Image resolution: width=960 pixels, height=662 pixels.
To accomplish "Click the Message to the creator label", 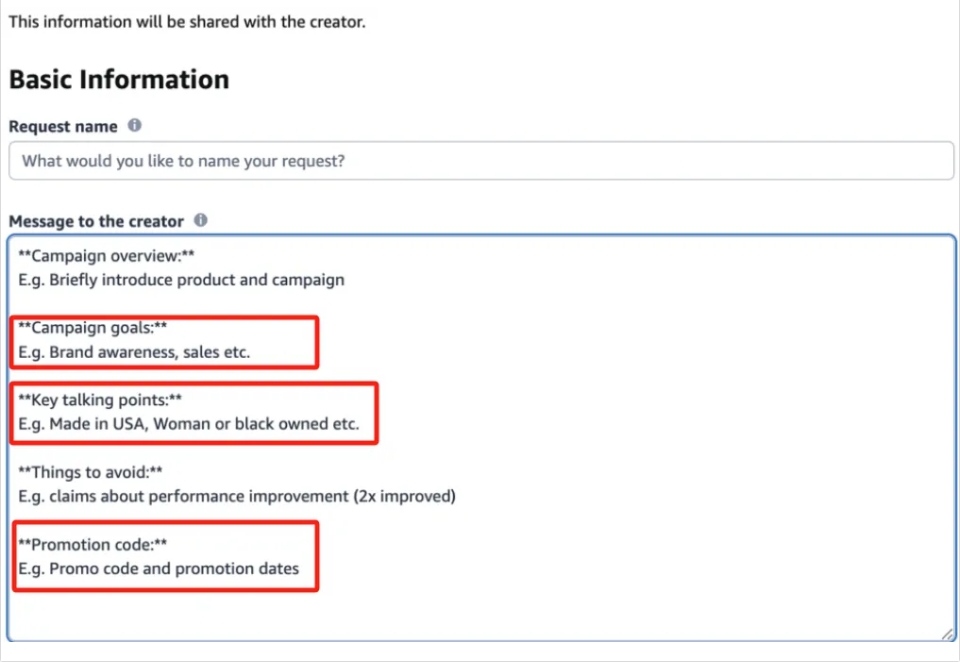I will pos(96,221).
